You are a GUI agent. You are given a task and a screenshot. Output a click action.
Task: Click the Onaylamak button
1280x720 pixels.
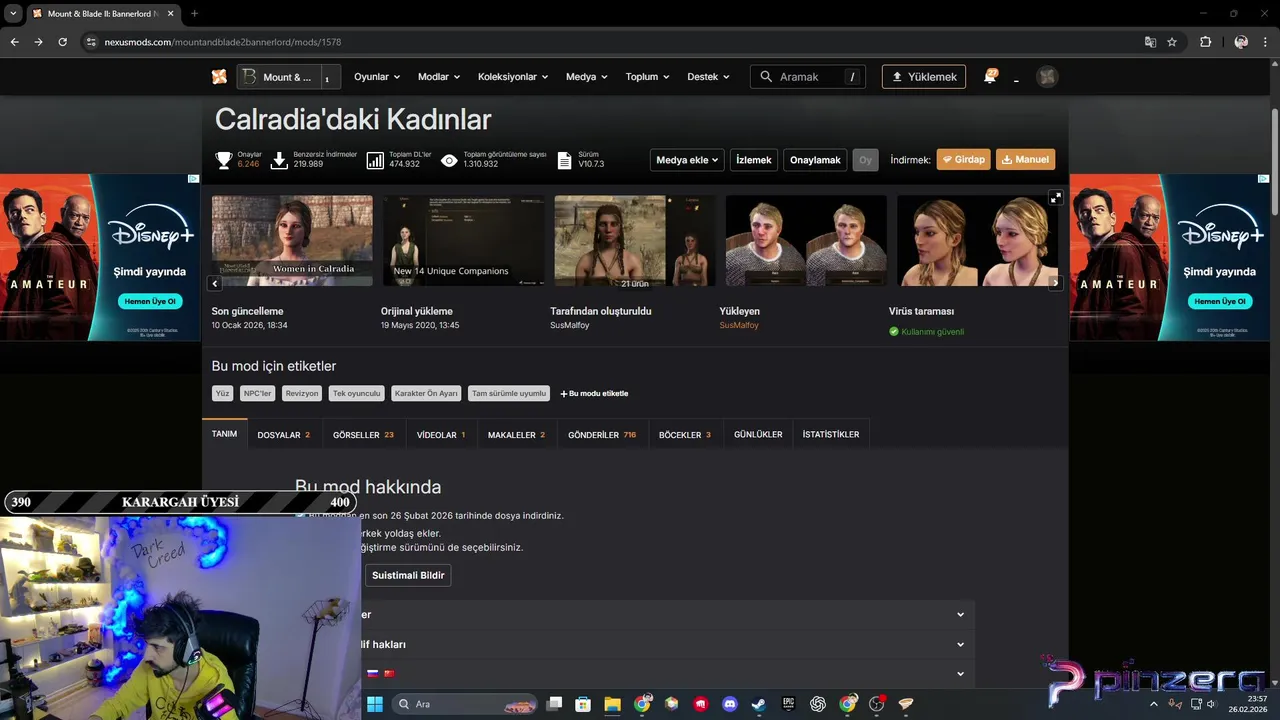[815, 160]
